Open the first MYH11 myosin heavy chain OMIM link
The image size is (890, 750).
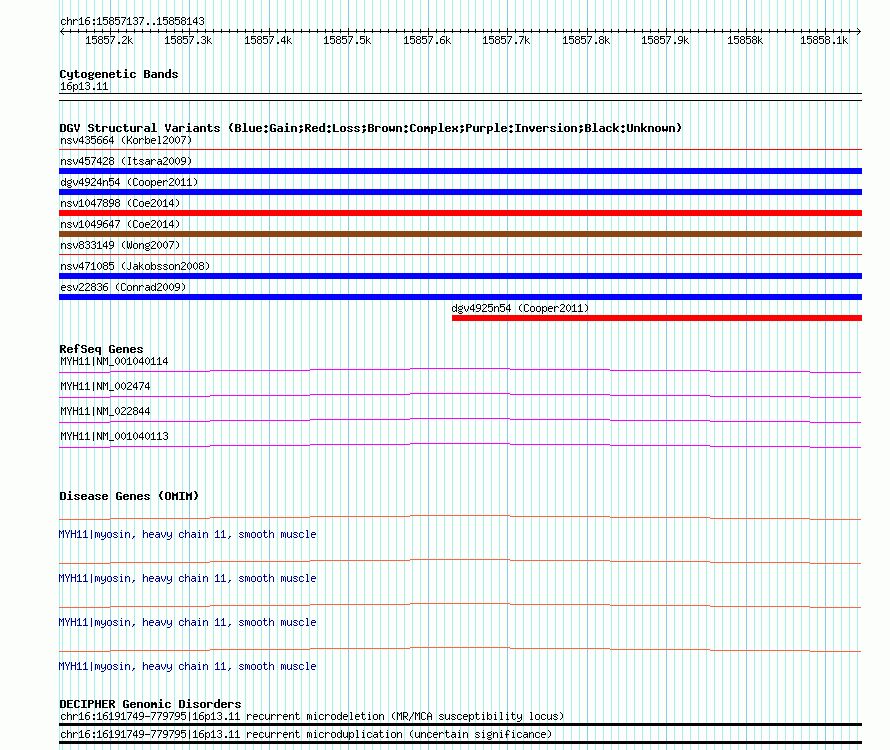coord(187,534)
